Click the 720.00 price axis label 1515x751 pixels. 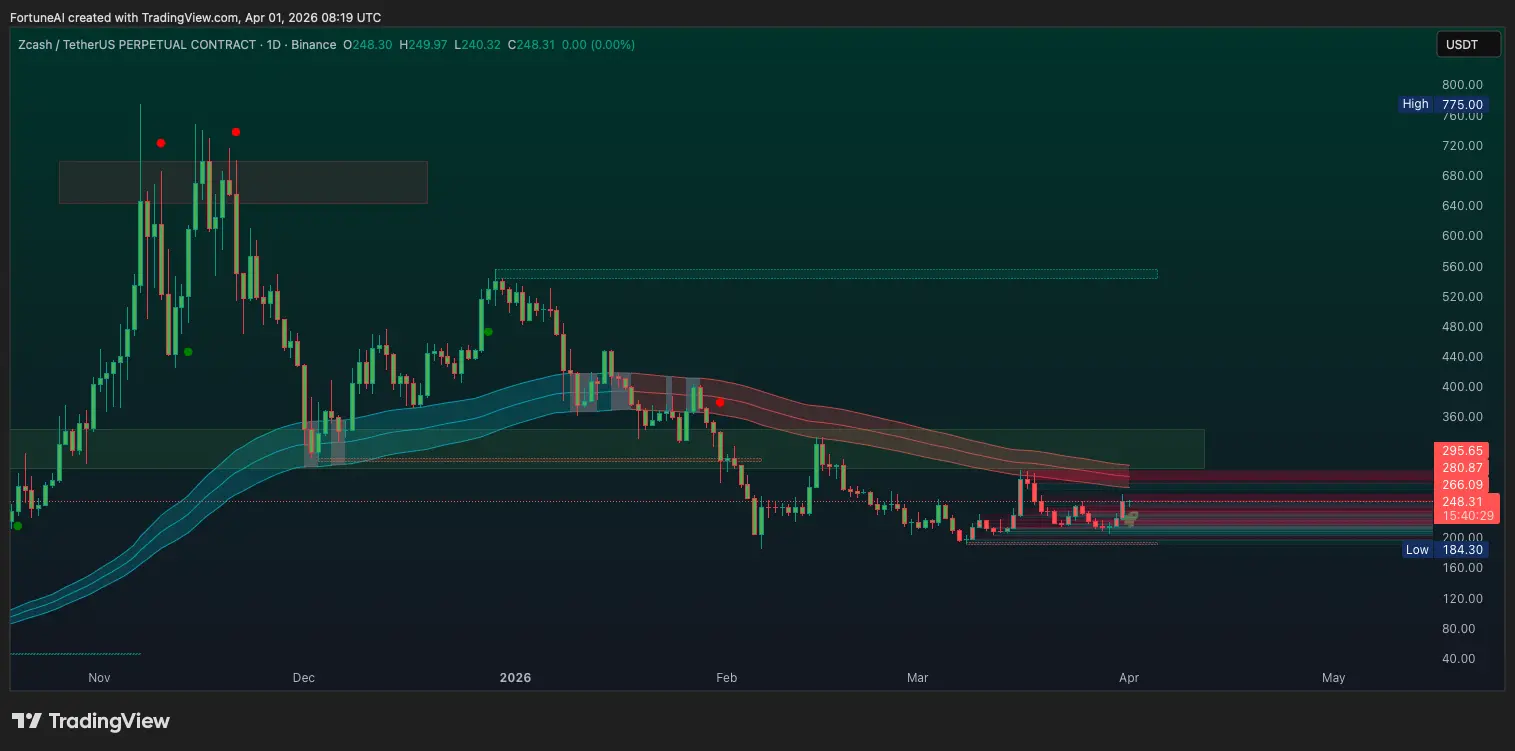pyautogui.click(x=1462, y=146)
